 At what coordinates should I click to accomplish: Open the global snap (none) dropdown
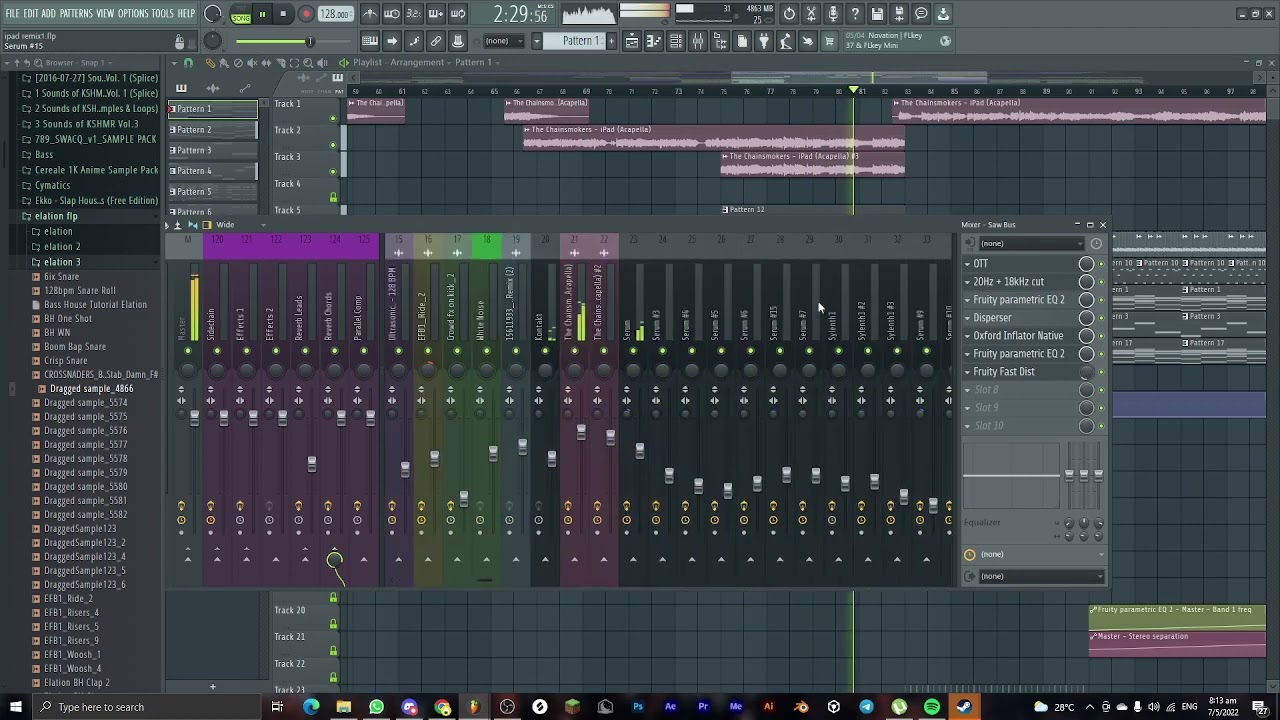(x=505, y=41)
